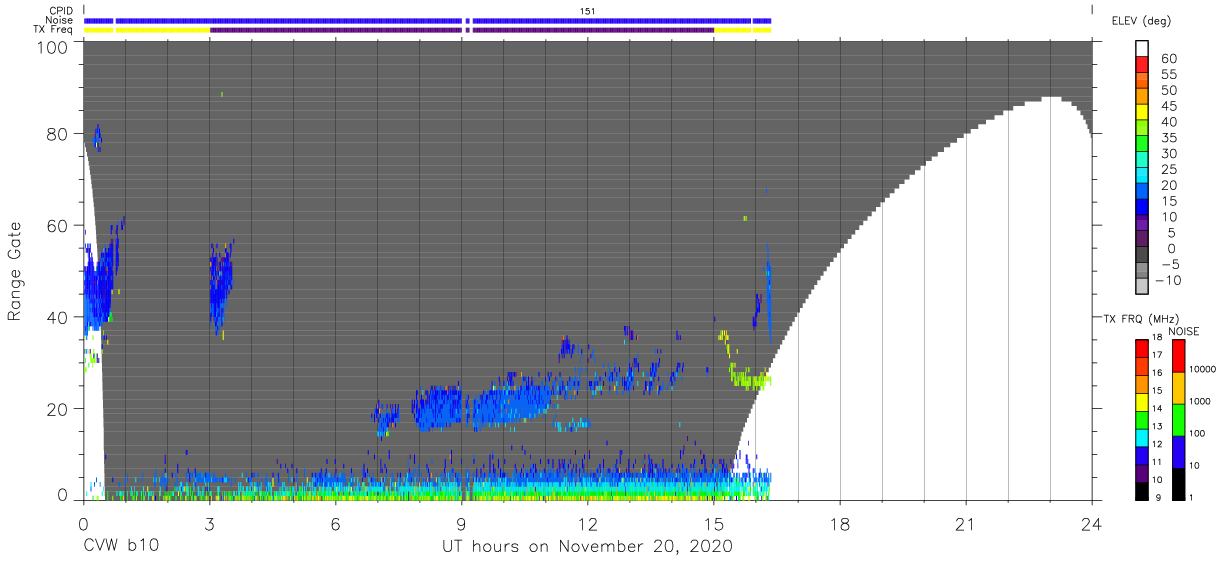Select the white top elevation colorbar segment
The image size is (1228, 567).
click(x=1142, y=48)
